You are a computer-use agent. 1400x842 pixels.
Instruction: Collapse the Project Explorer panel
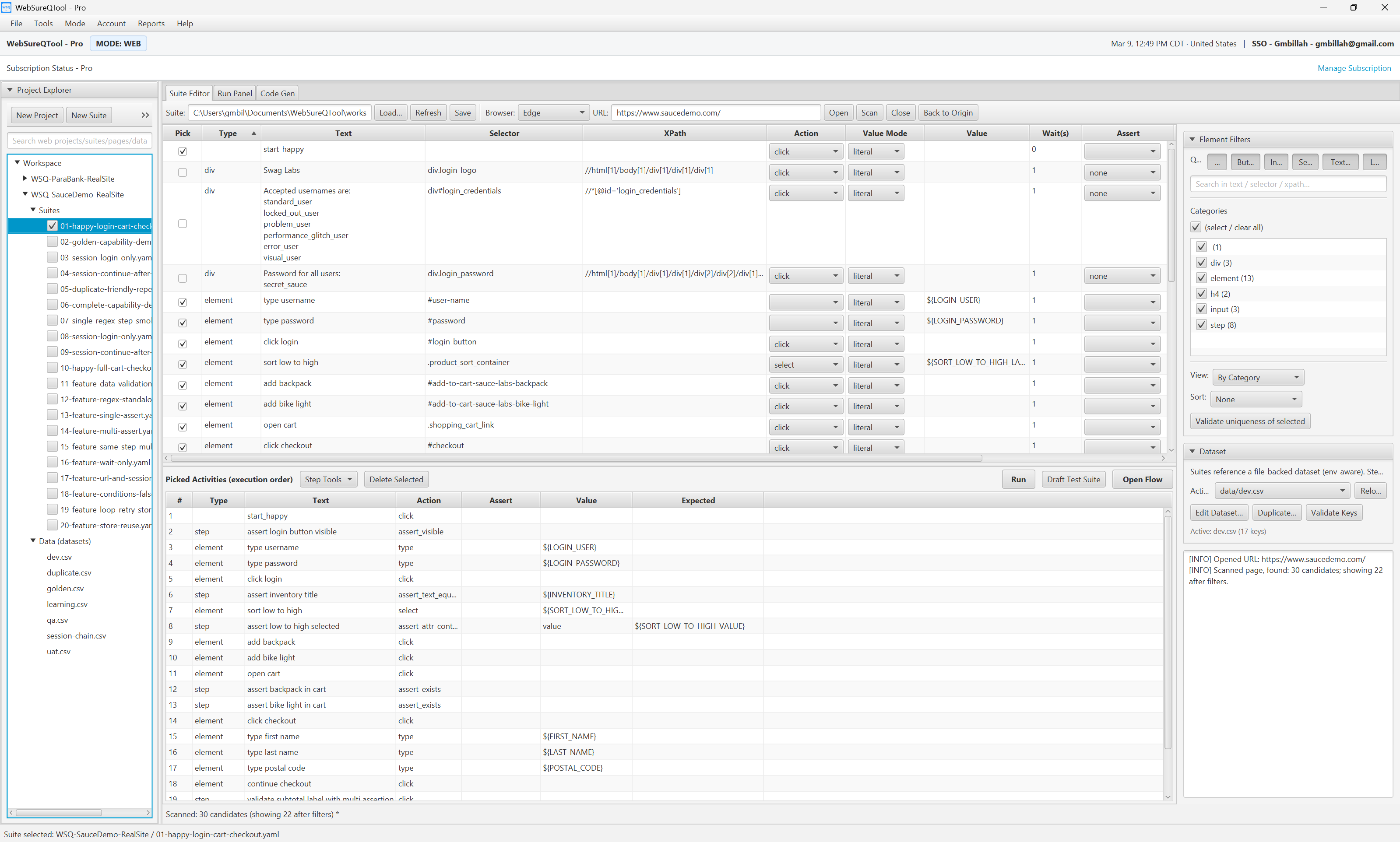coord(10,90)
